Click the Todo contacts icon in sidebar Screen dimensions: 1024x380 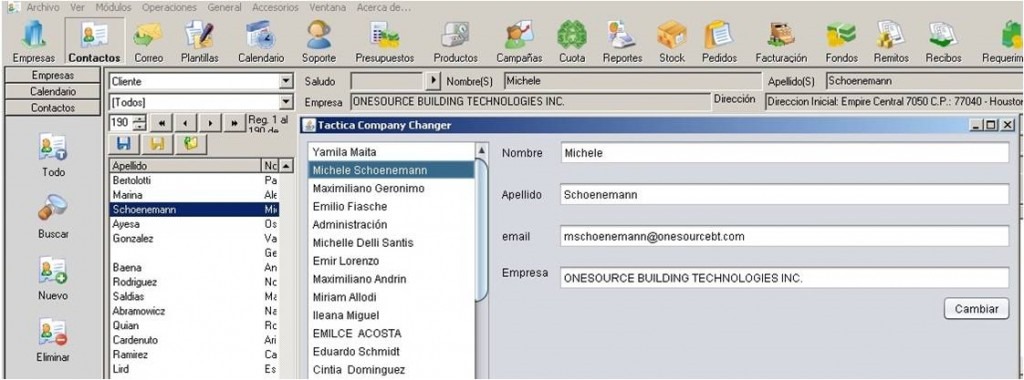tap(53, 147)
